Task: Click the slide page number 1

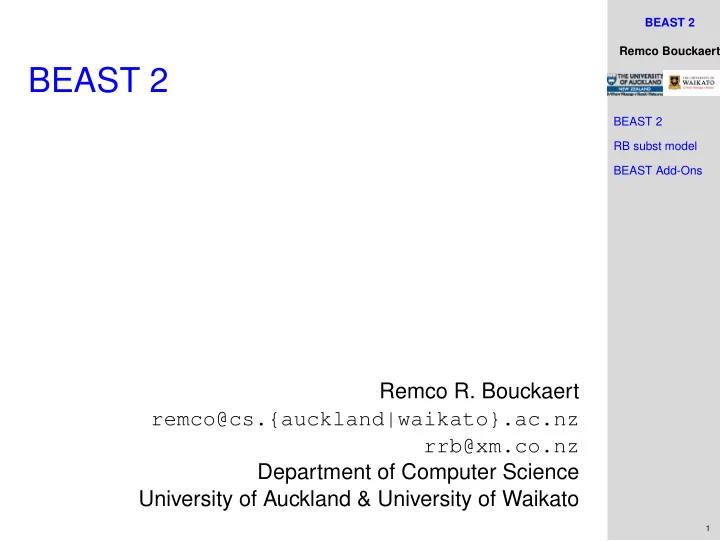Action: [708, 529]
